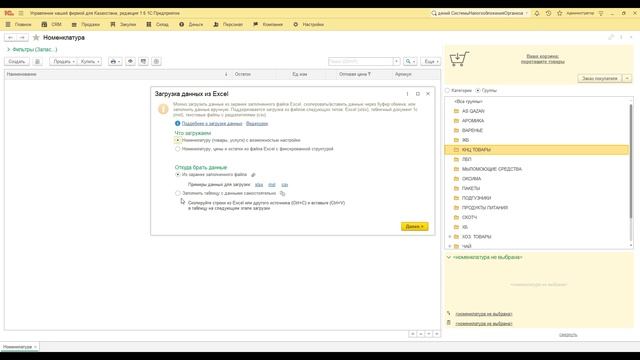Select the КНЦ ТОВАРЫ group
The width and height of the screenshot is (640, 360).
point(537,150)
